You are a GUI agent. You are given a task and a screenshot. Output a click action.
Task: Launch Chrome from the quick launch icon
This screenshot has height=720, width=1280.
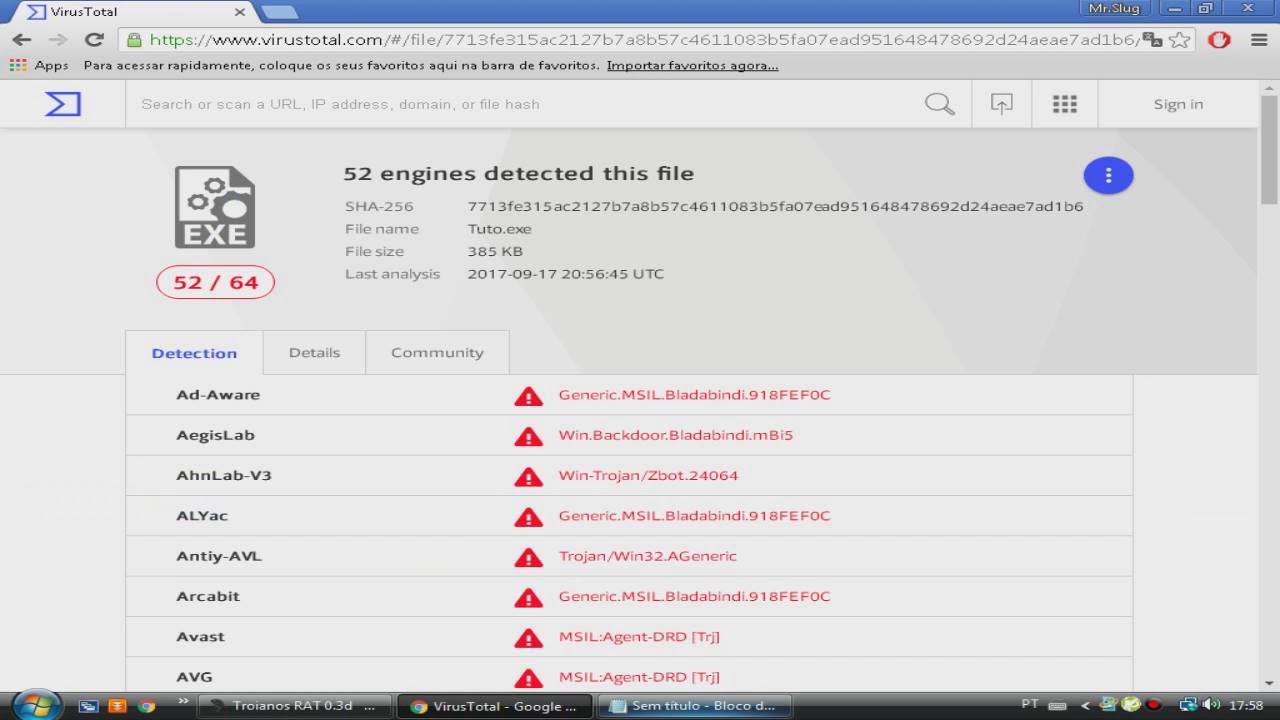pyautogui.click(x=147, y=706)
